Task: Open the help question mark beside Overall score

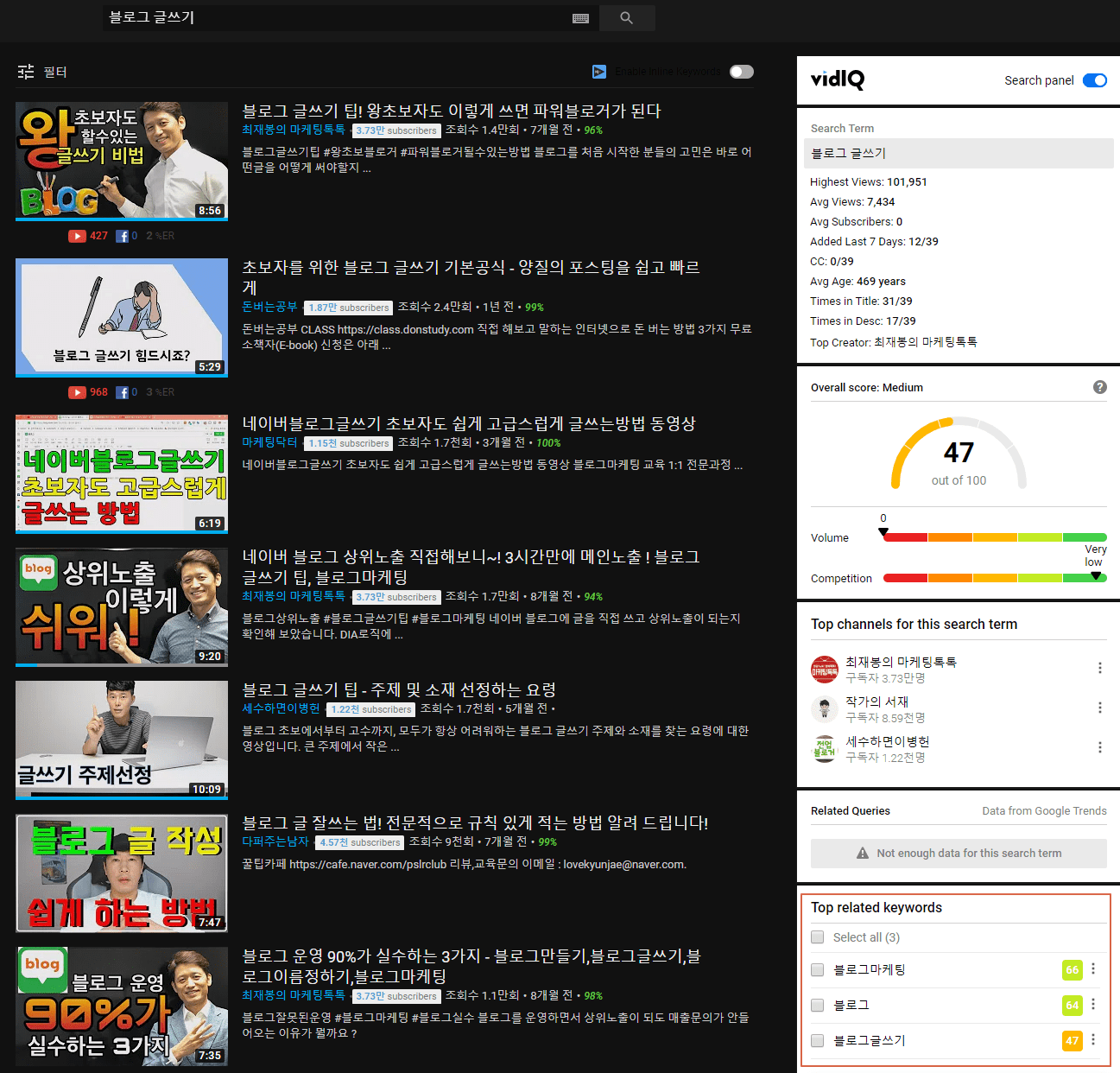Action: coord(1099,387)
